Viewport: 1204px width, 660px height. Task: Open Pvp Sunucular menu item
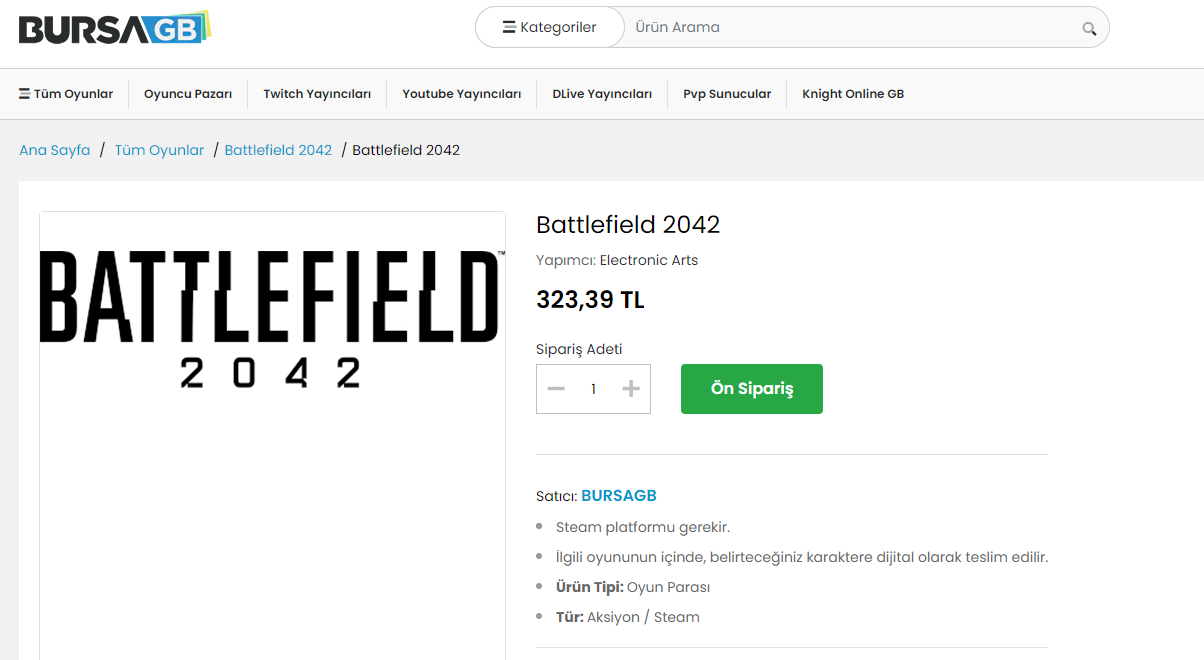click(x=727, y=94)
